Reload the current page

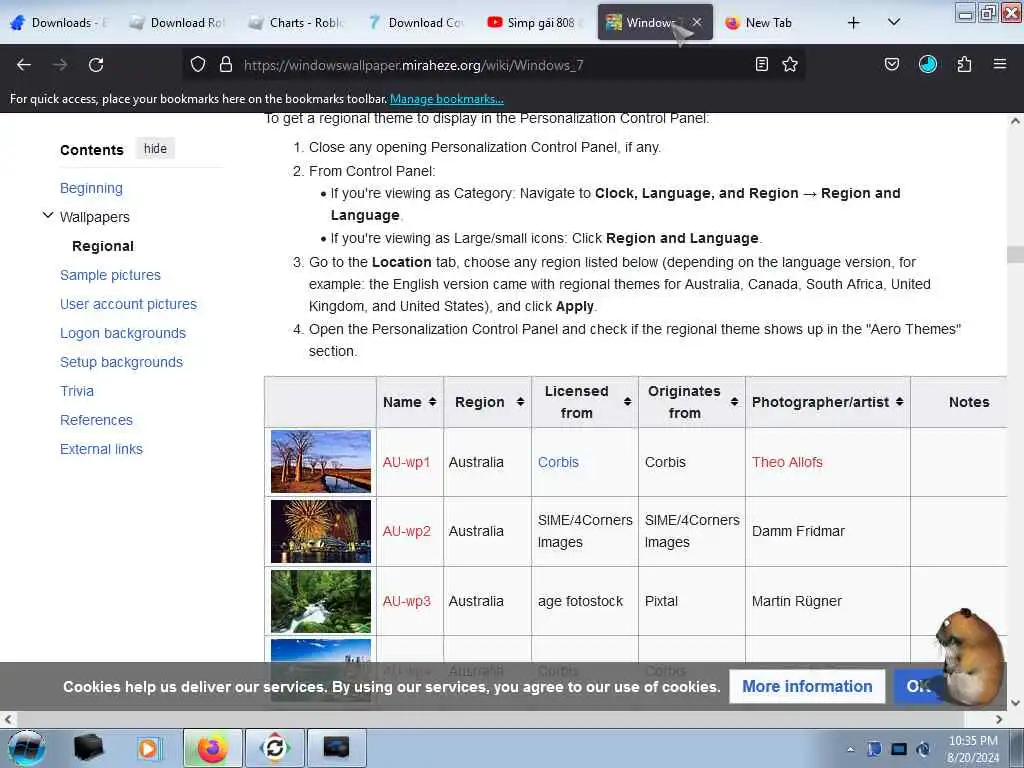tap(96, 65)
